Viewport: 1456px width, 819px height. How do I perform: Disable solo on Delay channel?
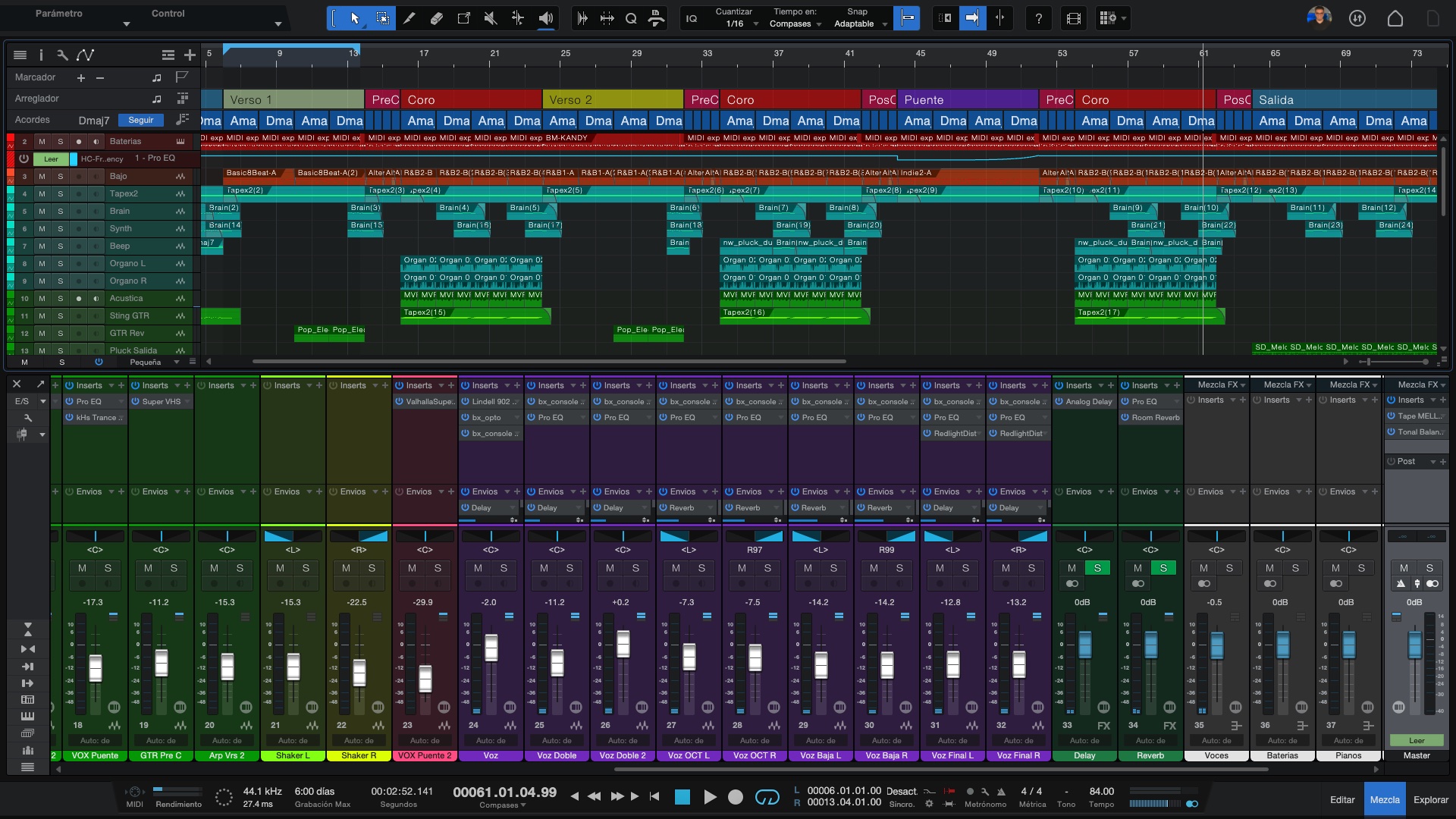pos(1097,568)
